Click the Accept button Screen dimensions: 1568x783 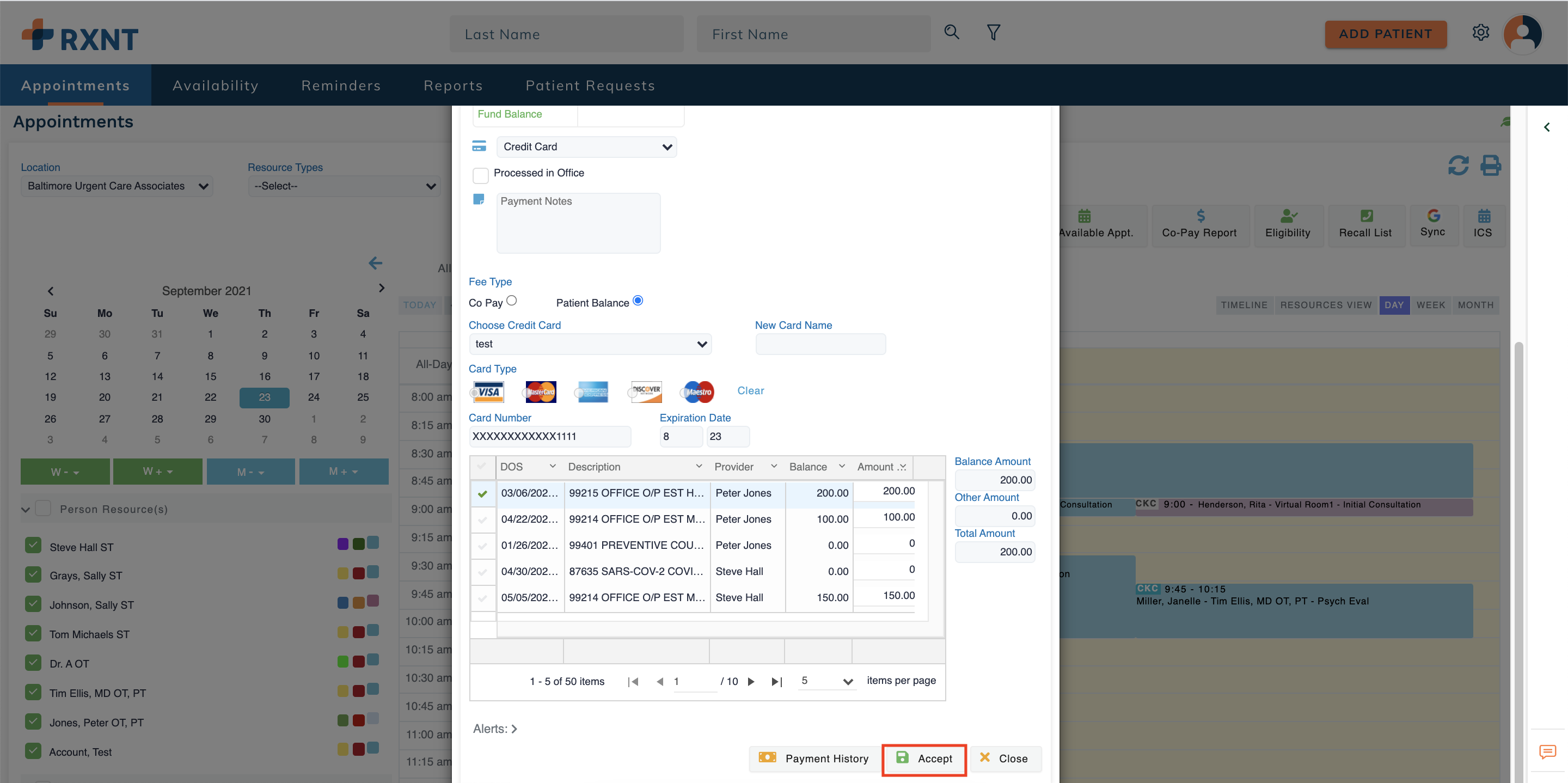point(924,758)
